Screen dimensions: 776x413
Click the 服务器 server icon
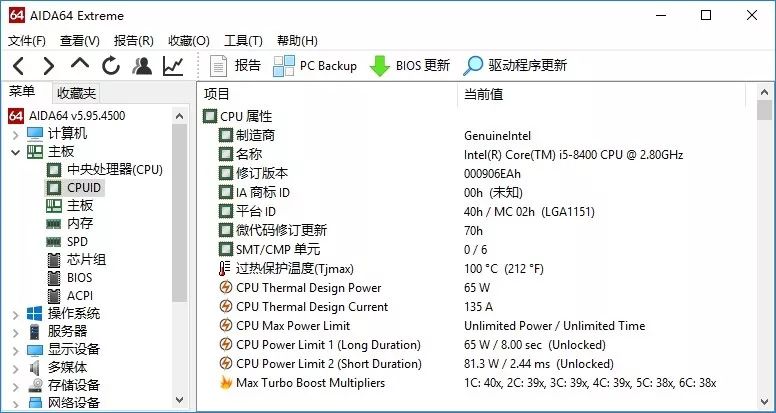35,332
